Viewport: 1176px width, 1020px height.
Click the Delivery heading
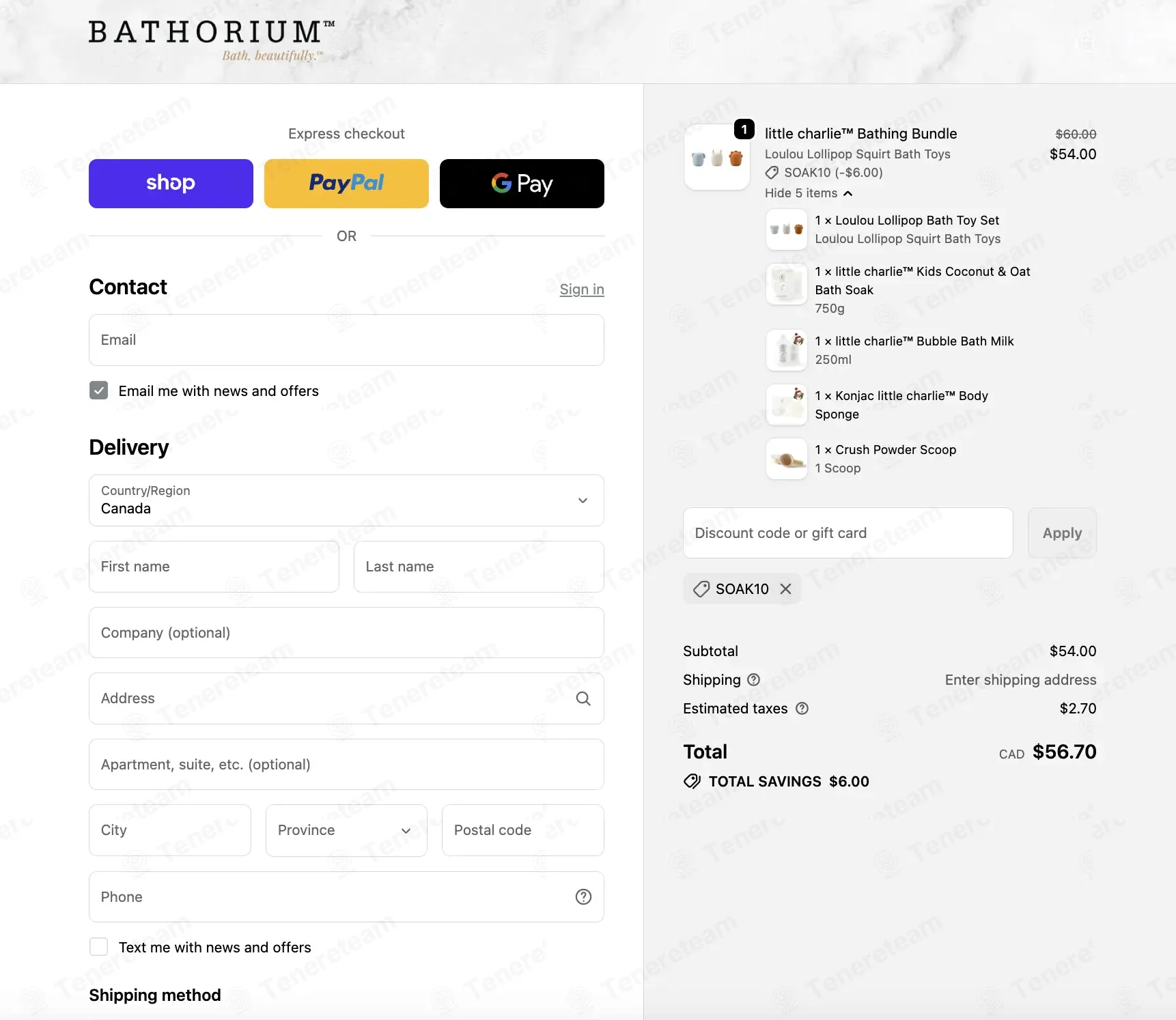(x=129, y=447)
